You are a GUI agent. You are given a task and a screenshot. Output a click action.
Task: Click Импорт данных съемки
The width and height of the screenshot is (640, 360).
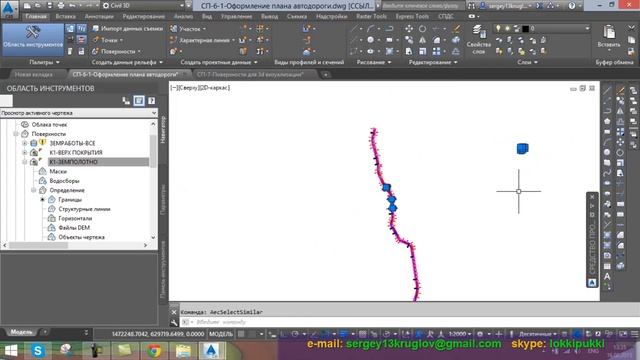pos(127,29)
